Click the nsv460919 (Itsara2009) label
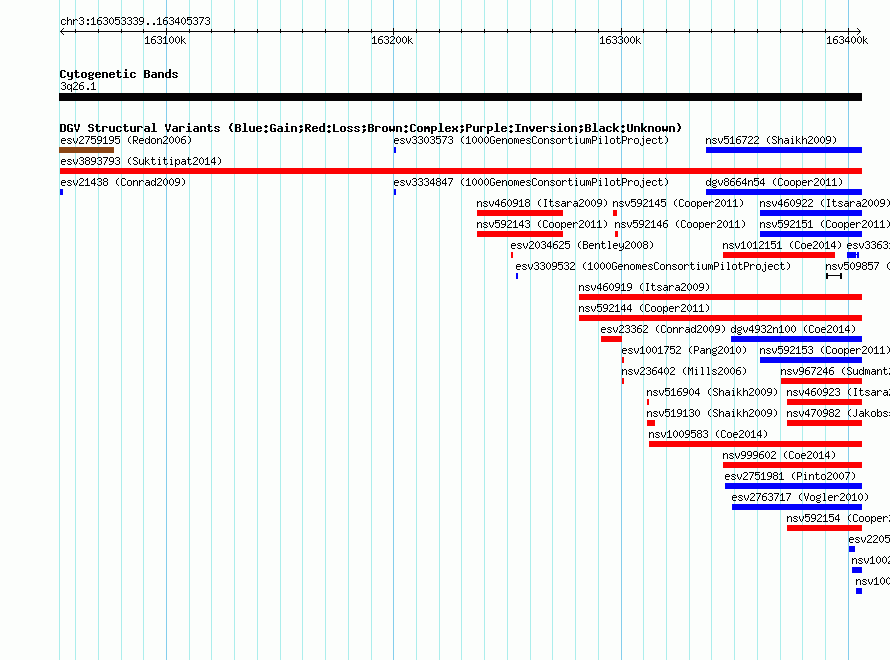The width and height of the screenshot is (890, 660). pyautogui.click(x=644, y=287)
